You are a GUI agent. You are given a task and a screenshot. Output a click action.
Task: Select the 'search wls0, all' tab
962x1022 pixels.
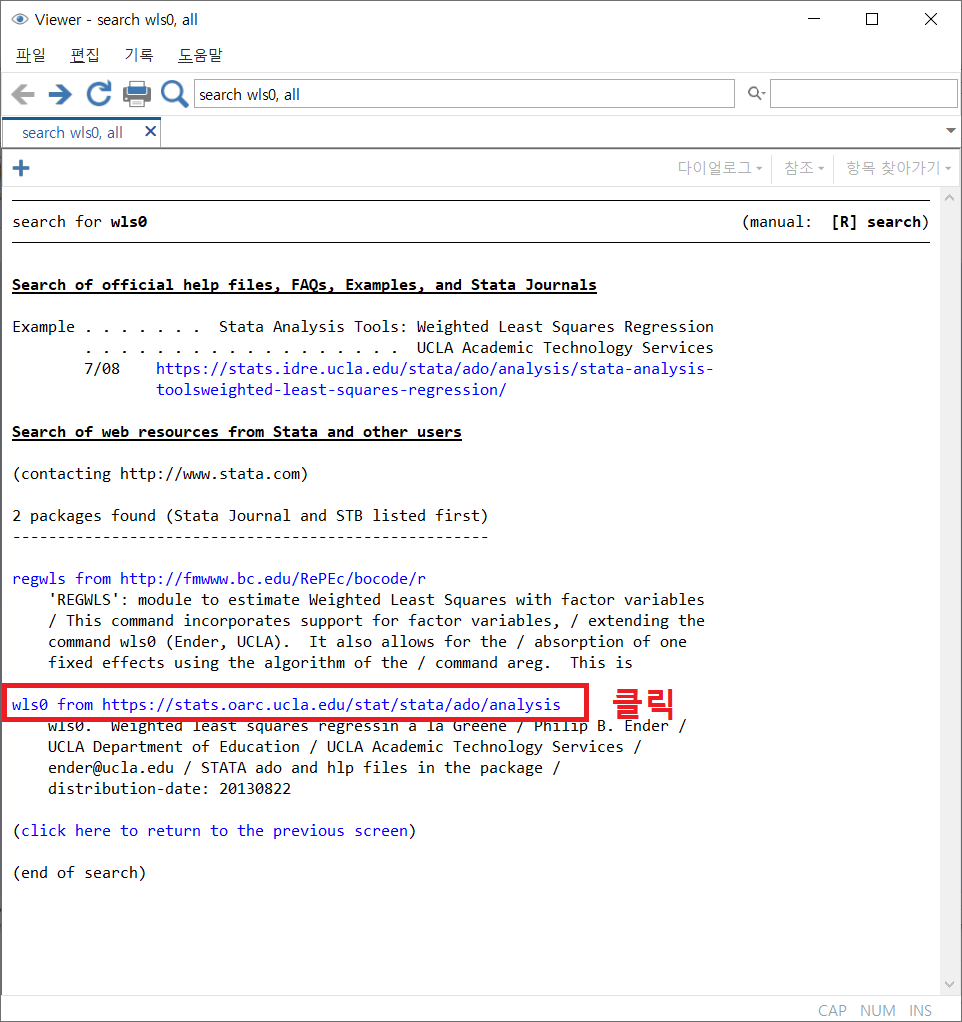coord(72,132)
